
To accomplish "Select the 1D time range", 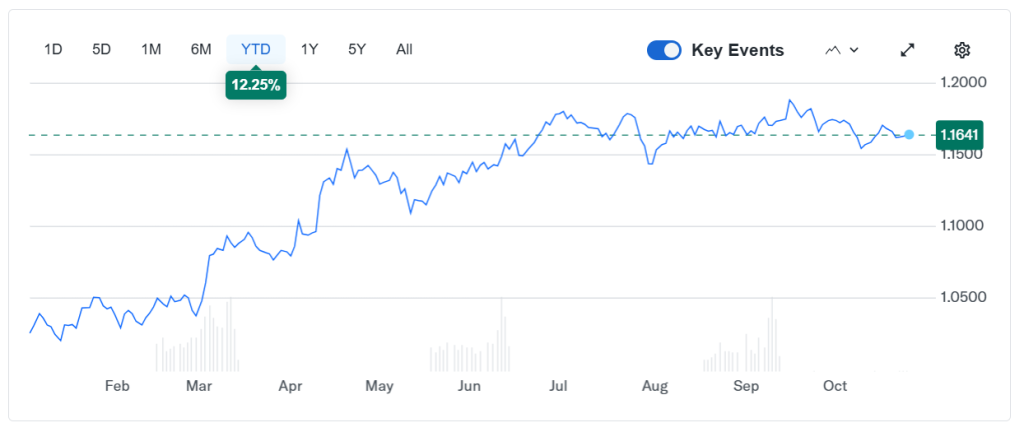I will pyautogui.click(x=53, y=49).
